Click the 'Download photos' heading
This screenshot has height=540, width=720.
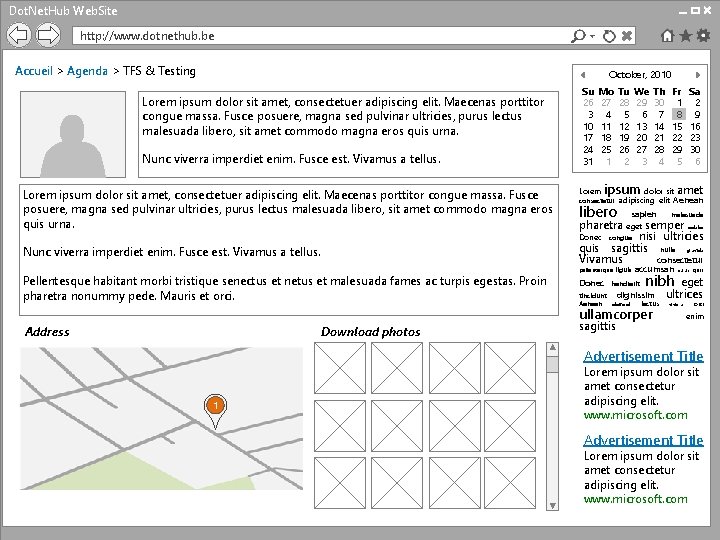click(371, 332)
